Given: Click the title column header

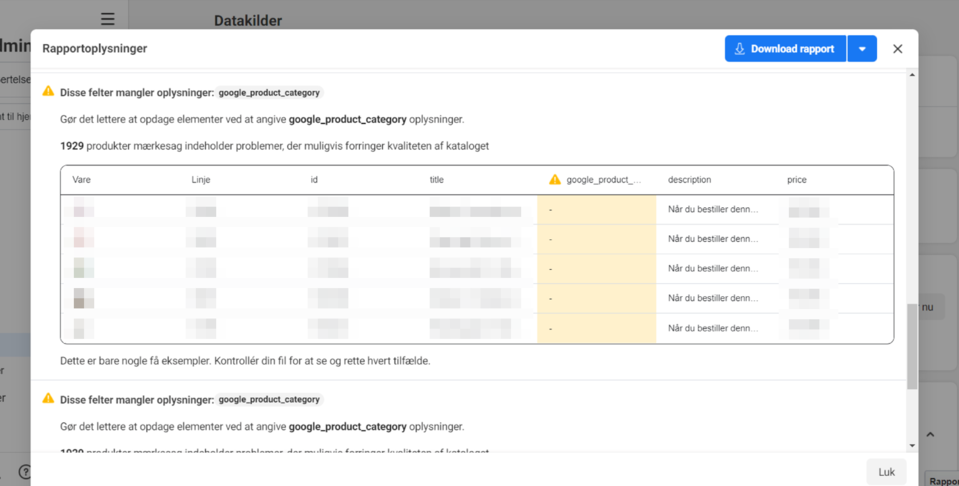Looking at the screenshot, I should click(x=437, y=180).
